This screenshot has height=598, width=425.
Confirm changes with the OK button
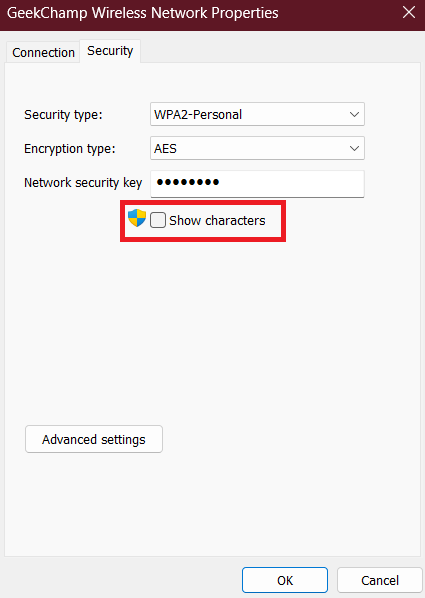(x=285, y=580)
